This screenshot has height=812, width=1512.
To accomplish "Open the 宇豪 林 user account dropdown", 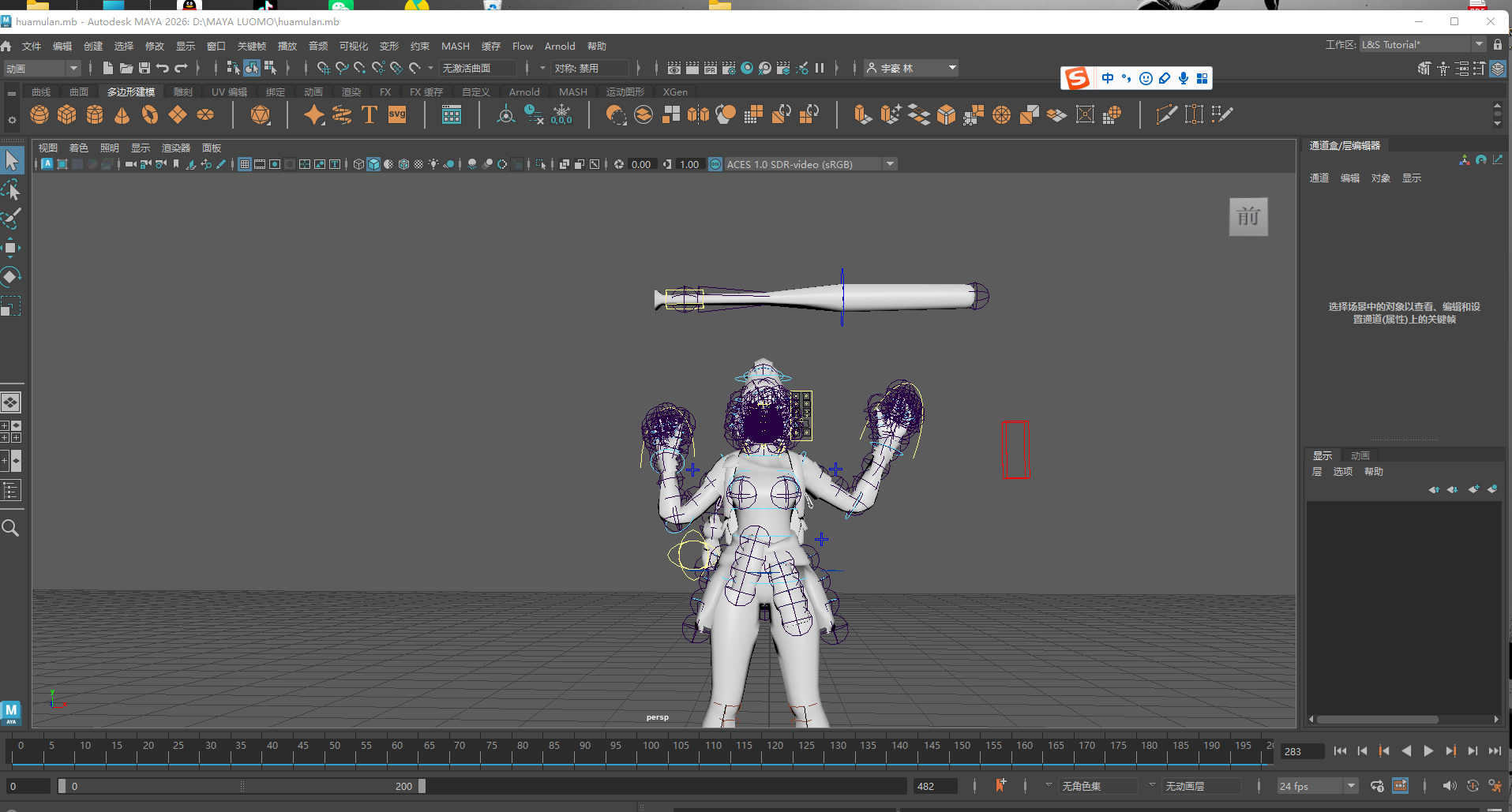I will pos(911,69).
